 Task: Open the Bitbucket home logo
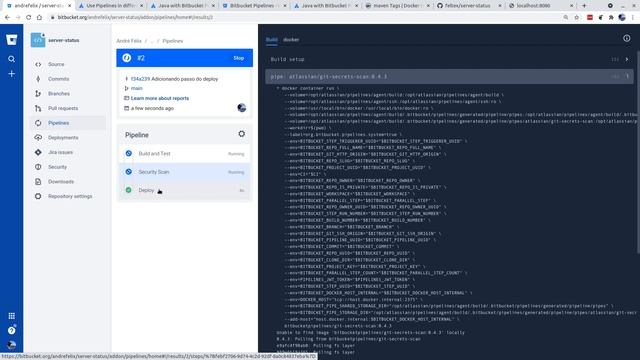11,40
